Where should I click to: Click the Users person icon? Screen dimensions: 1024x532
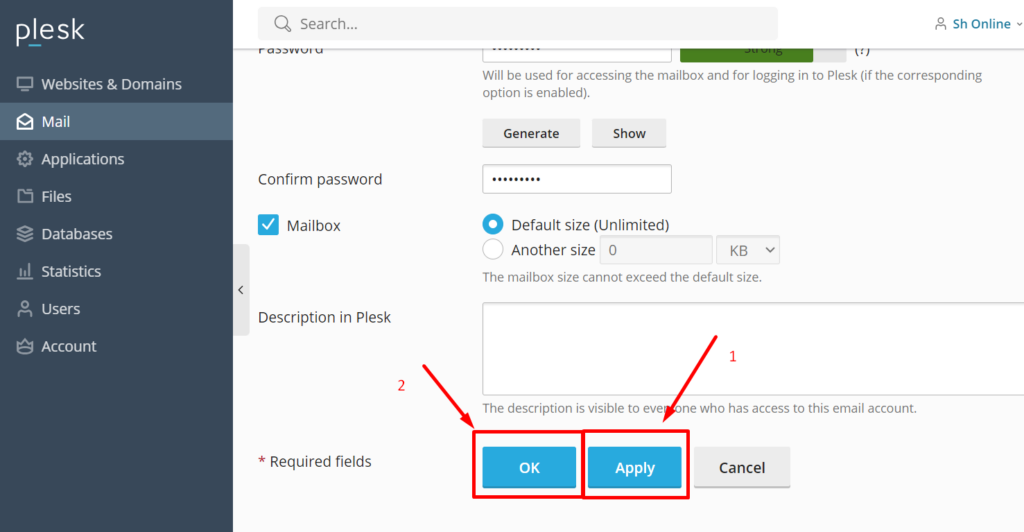(x=25, y=309)
